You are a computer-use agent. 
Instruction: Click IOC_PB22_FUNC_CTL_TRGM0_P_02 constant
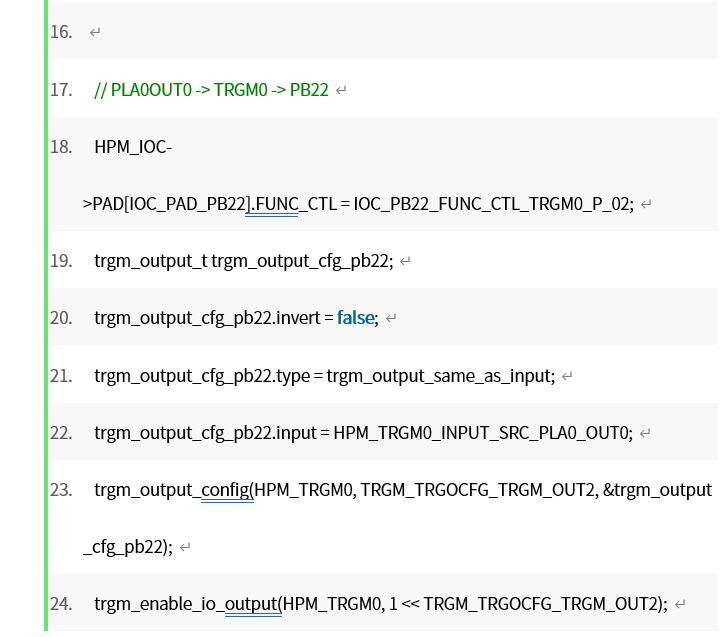(491, 204)
